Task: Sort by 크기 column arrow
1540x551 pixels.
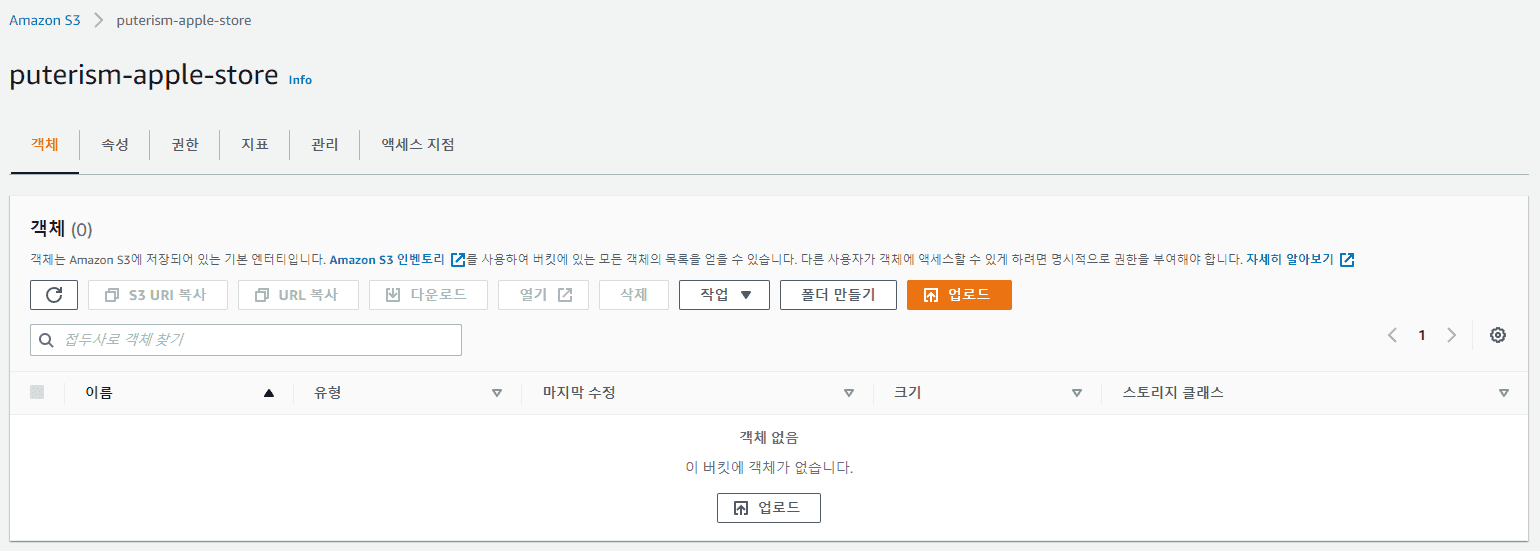Action: [x=1076, y=393]
